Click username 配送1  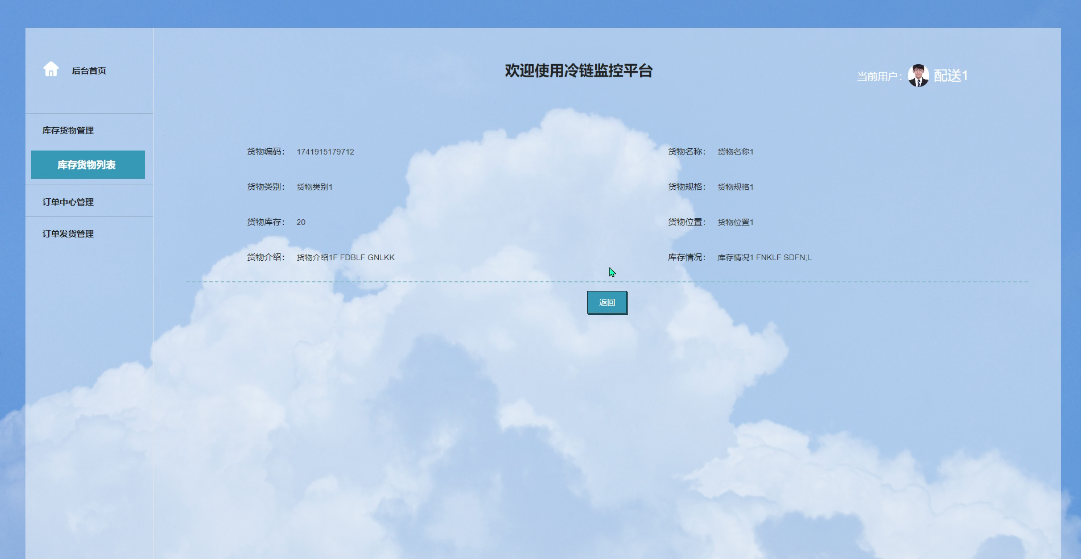[951, 76]
